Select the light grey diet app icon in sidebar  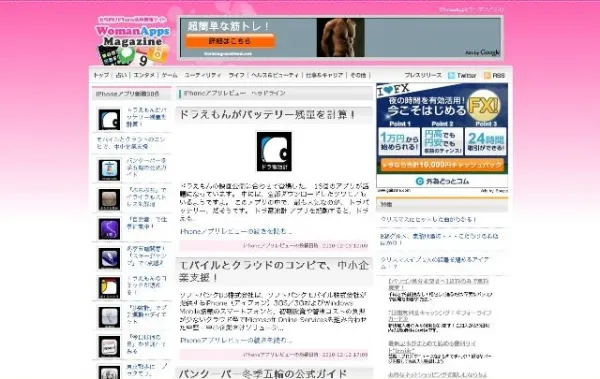click(x=109, y=317)
